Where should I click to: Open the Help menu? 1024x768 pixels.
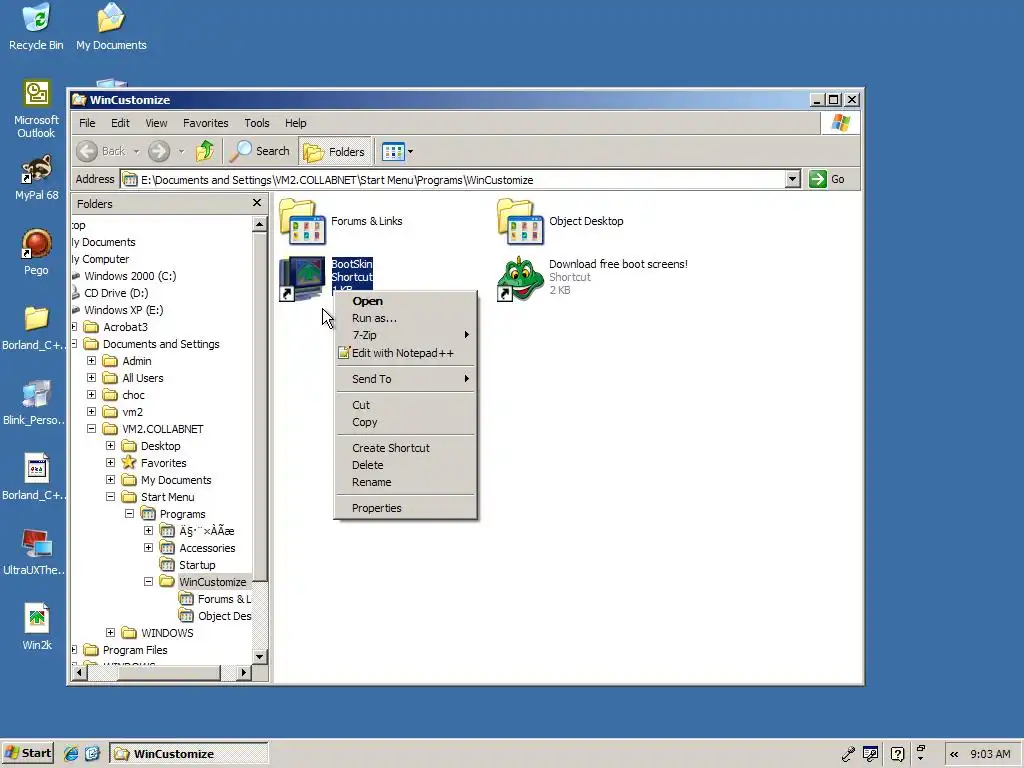coord(295,123)
